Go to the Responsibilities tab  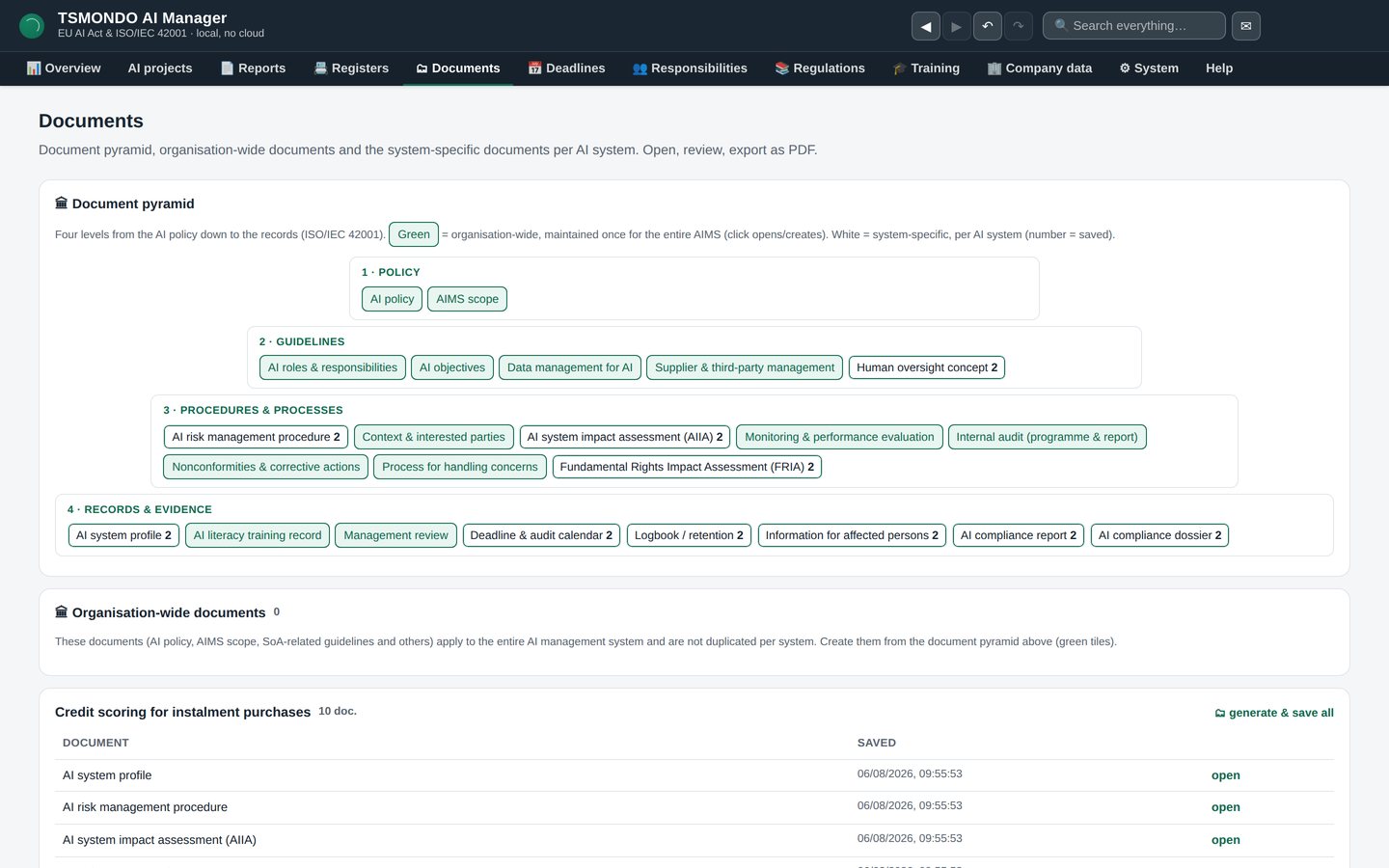690,68
